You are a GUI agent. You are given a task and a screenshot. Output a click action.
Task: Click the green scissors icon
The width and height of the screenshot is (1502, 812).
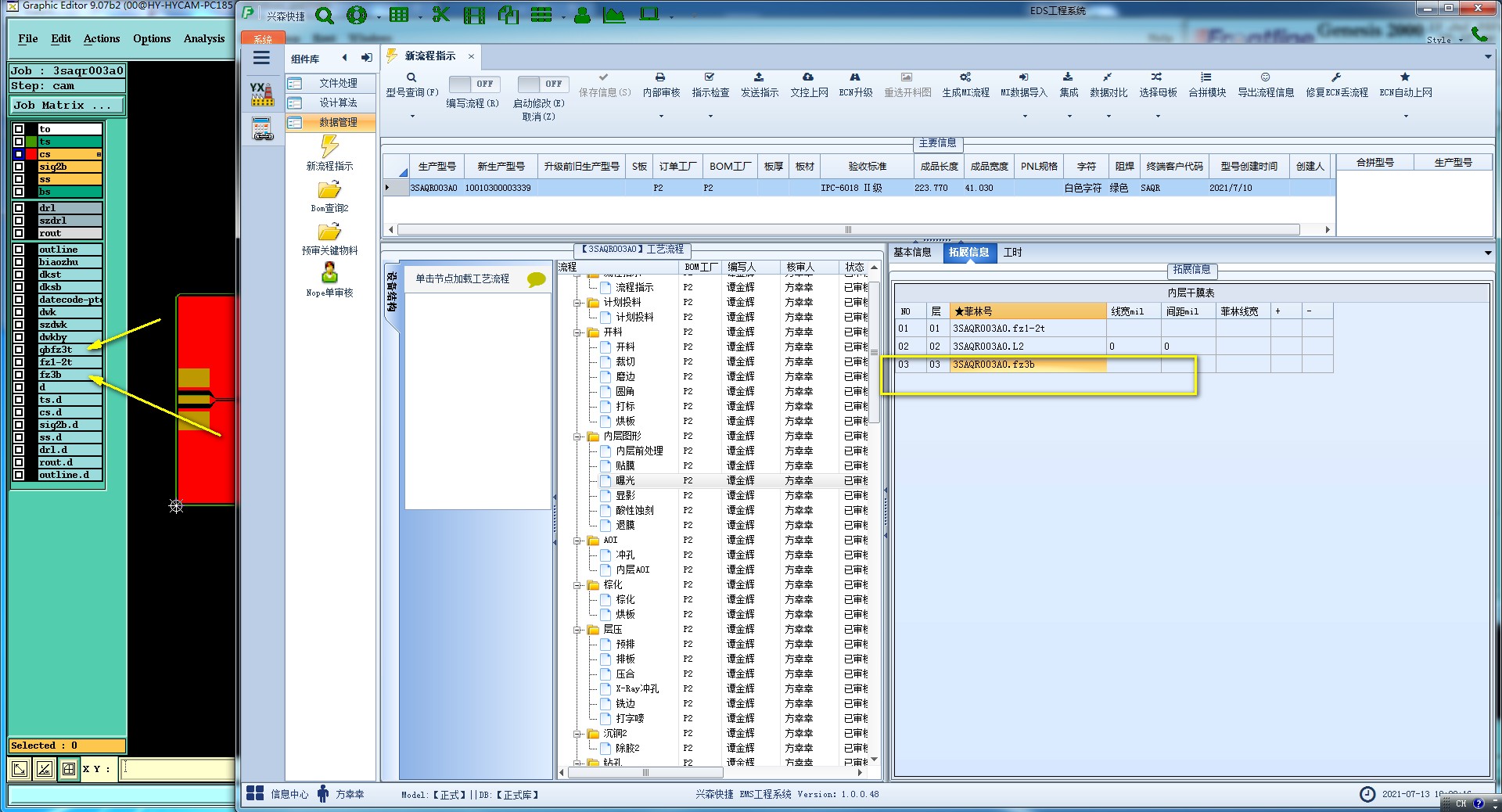click(441, 15)
